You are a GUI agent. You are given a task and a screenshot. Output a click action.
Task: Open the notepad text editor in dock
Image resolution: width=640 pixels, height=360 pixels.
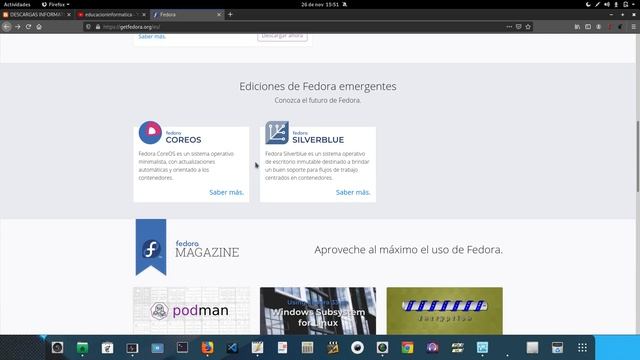click(258, 347)
